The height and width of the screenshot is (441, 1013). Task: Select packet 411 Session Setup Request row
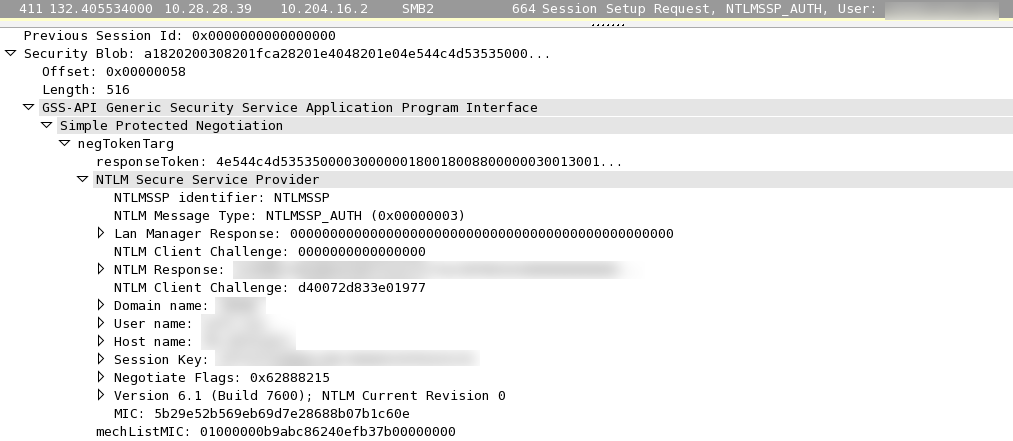coord(506,9)
